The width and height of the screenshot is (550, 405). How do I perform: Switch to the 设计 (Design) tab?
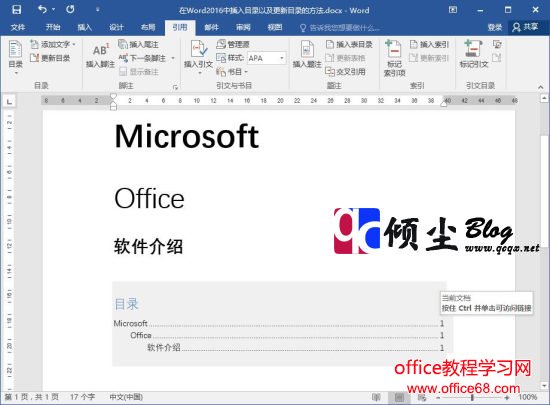(116, 27)
